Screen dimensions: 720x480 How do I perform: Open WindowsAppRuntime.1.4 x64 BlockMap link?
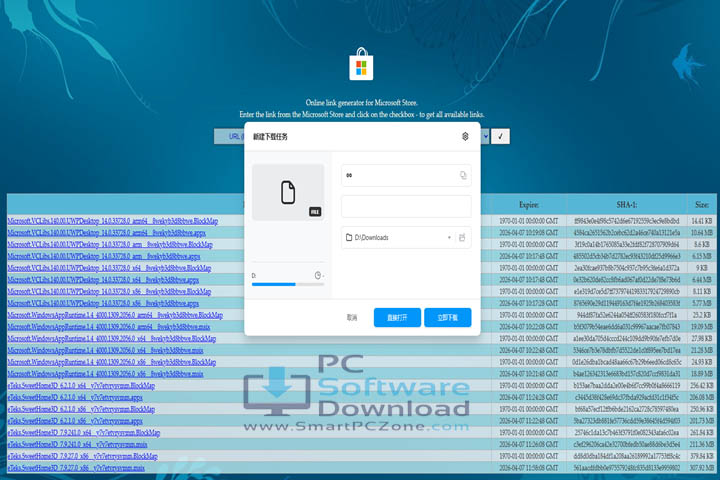coord(112,339)
